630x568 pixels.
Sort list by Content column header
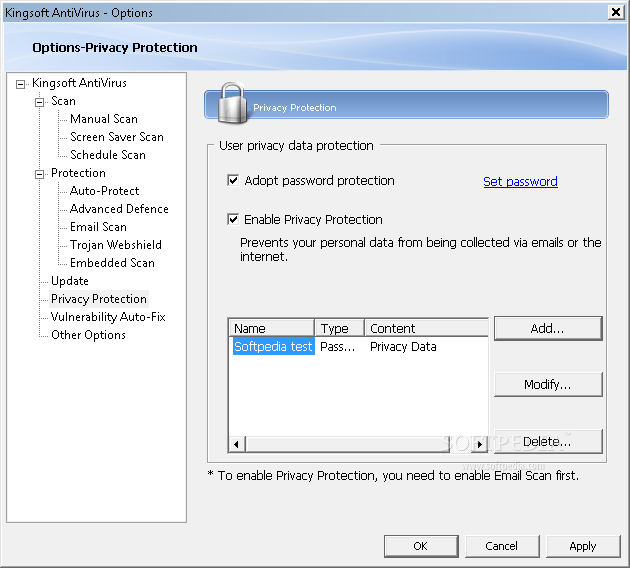[x=426, y=328]
